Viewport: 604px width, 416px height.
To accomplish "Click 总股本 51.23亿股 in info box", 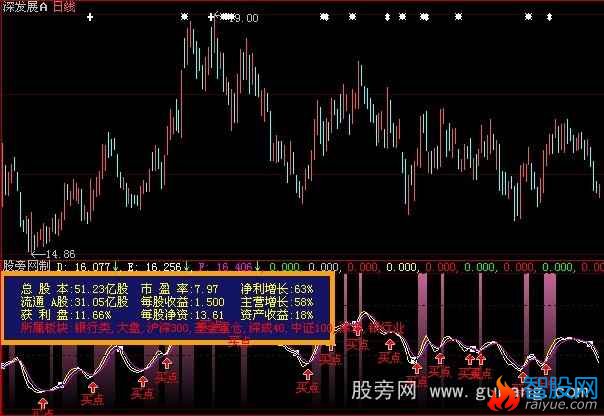I will [x=74, y=289].
